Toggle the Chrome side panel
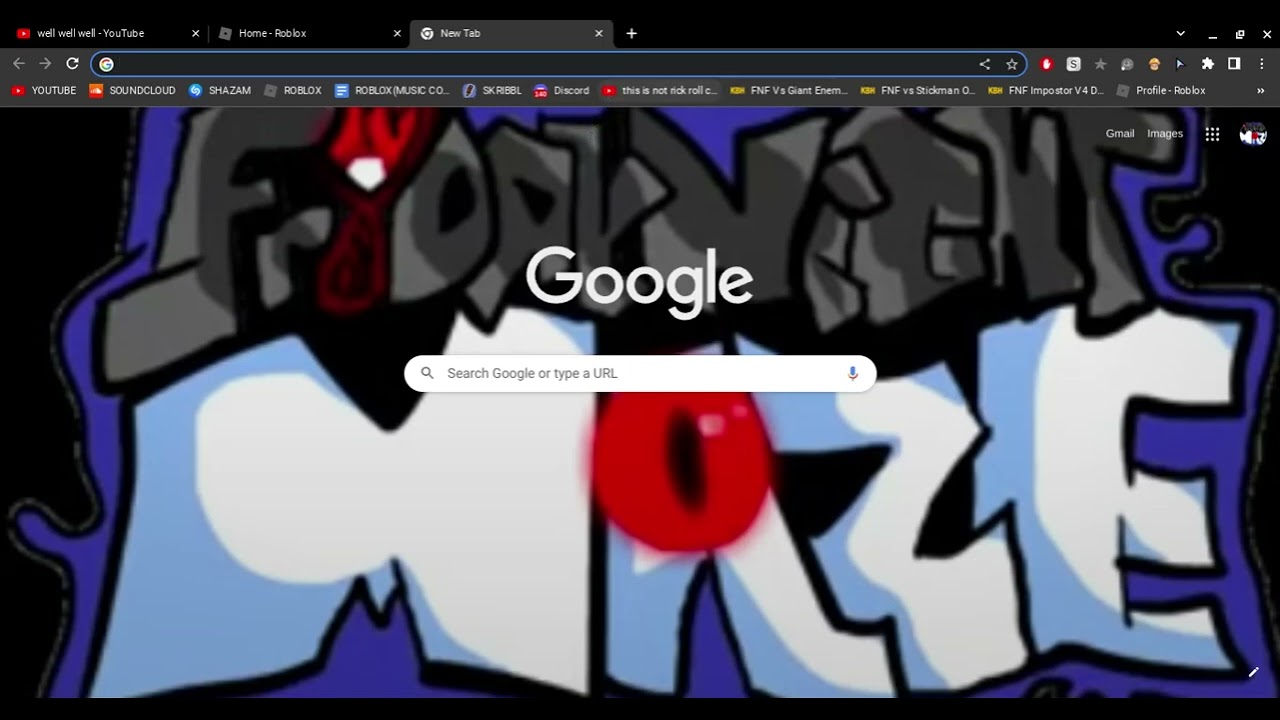 point(1234,64)
